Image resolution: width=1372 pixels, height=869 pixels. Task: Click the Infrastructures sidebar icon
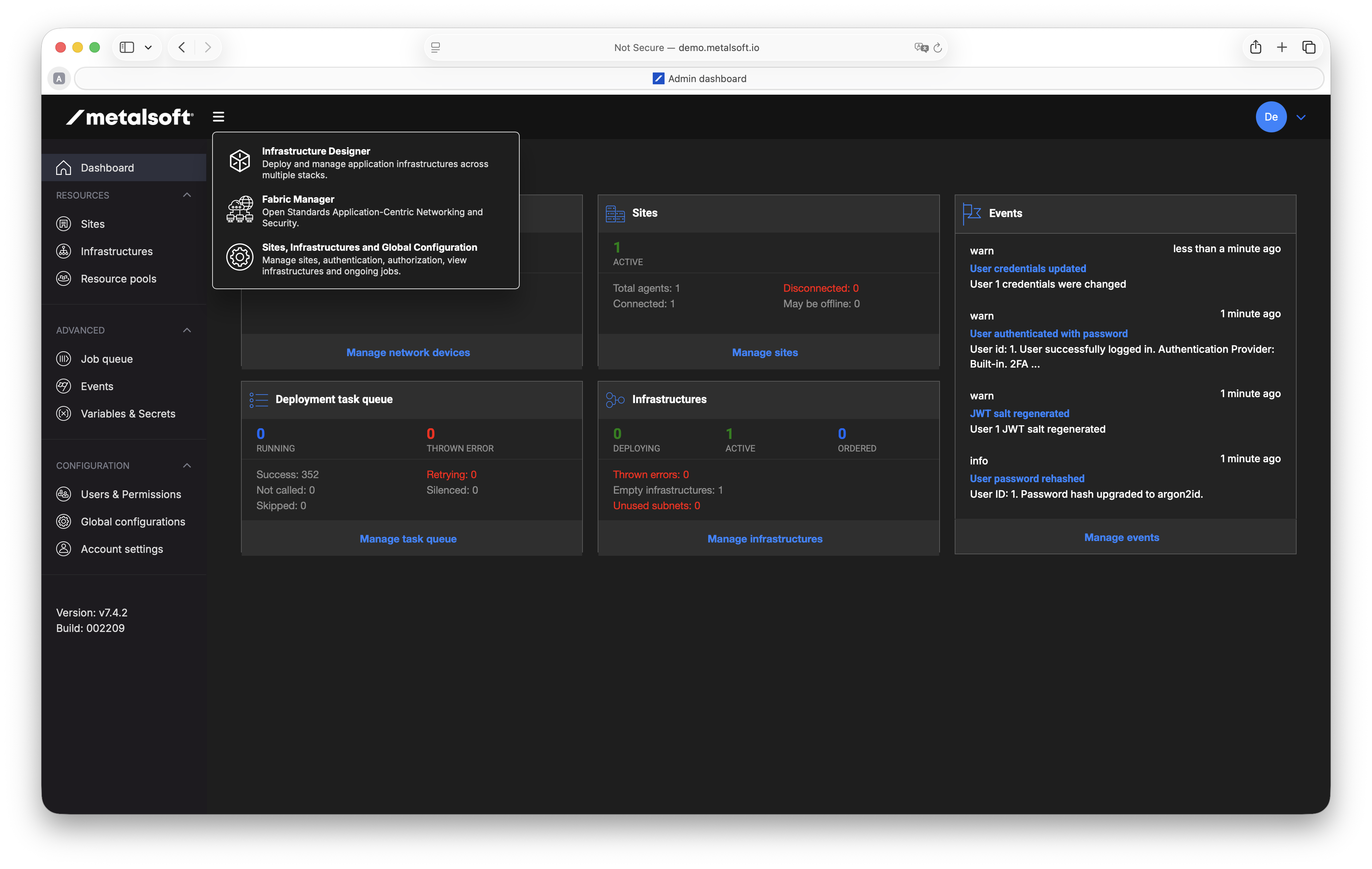click(64, 251)
